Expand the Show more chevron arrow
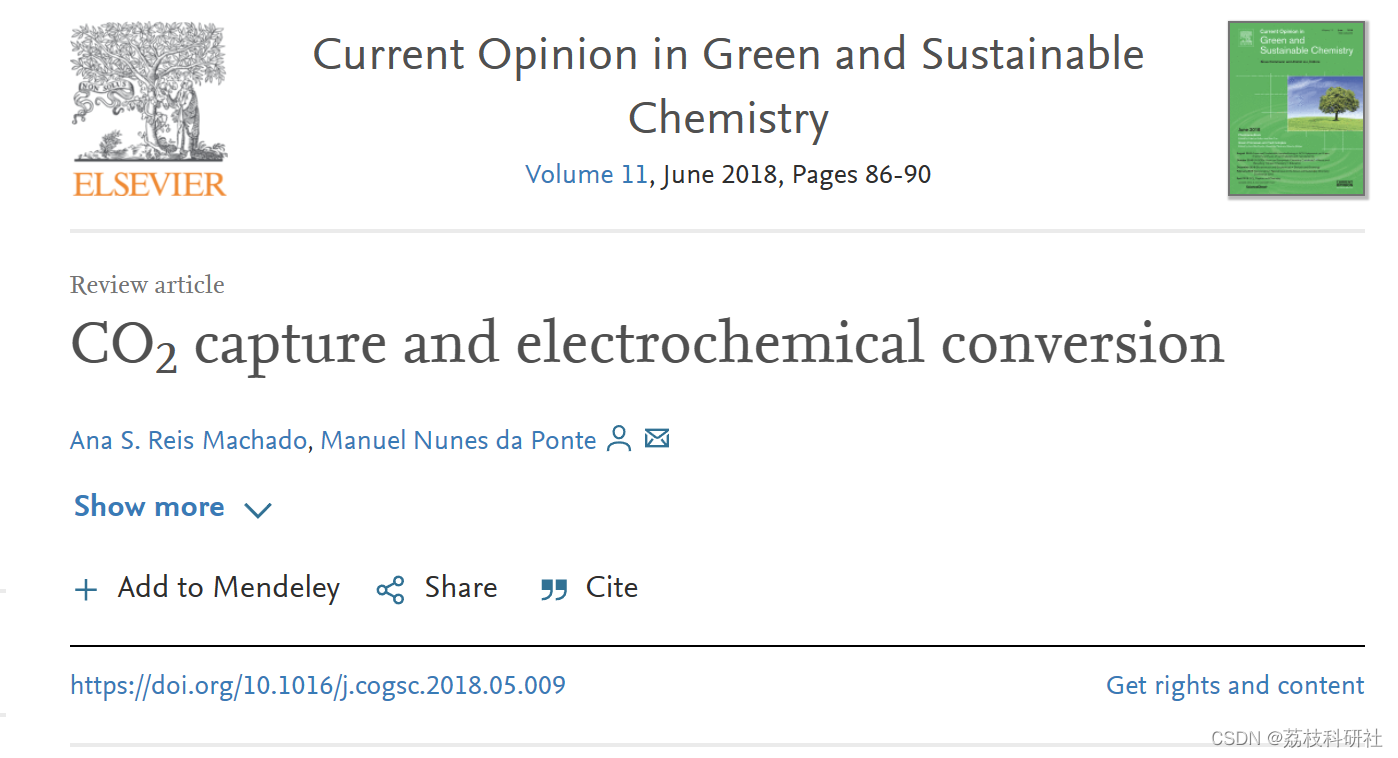 [x=258, y=509]
